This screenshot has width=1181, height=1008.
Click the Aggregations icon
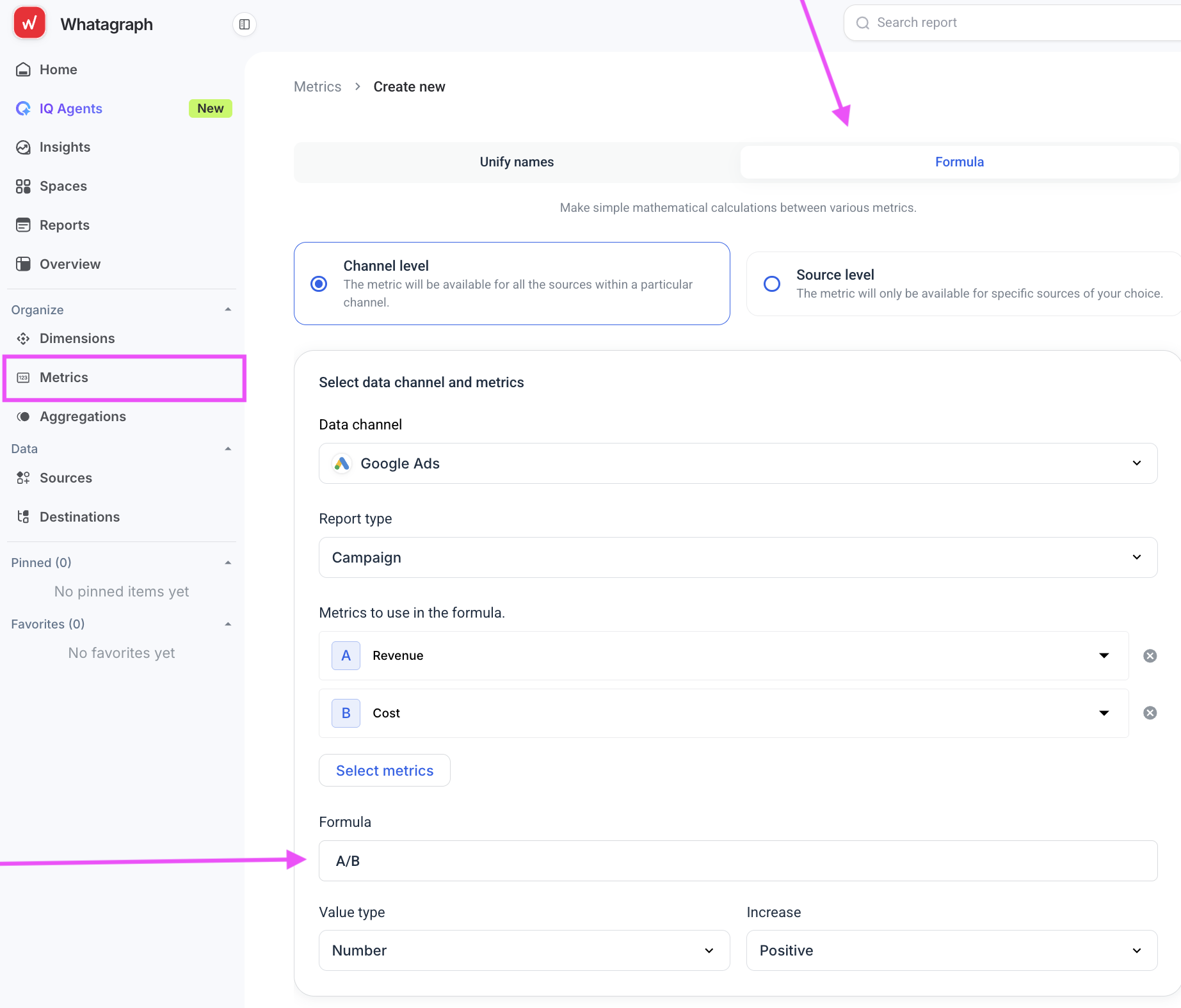23,417
